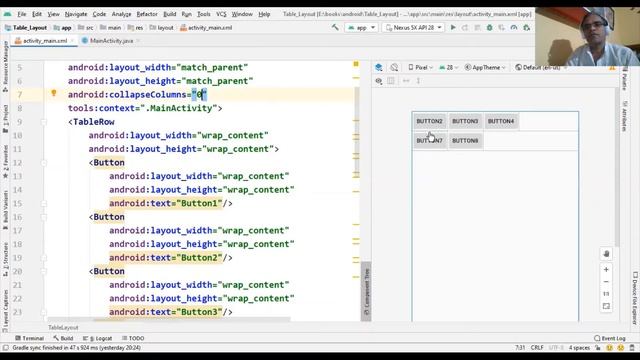Click the TableLayout breadcrumb below the editor

tap(63, 328)
